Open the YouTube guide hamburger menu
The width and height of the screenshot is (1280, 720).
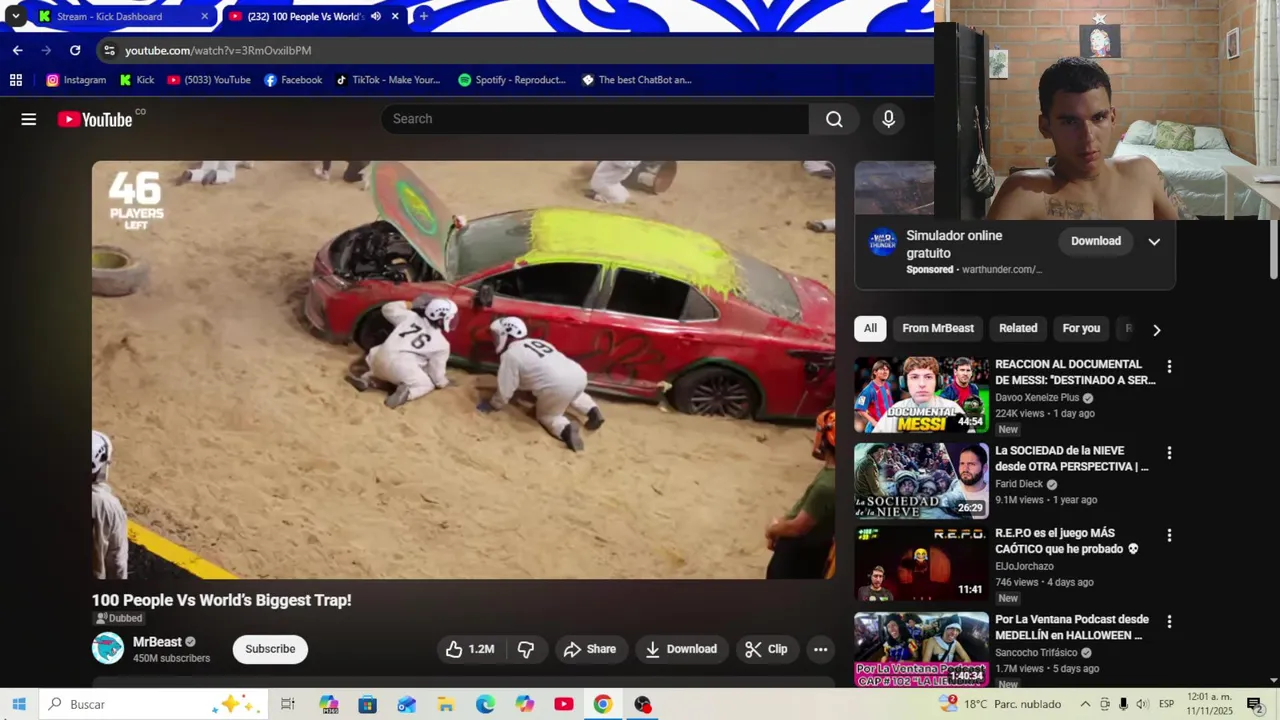tap(29, 119)
